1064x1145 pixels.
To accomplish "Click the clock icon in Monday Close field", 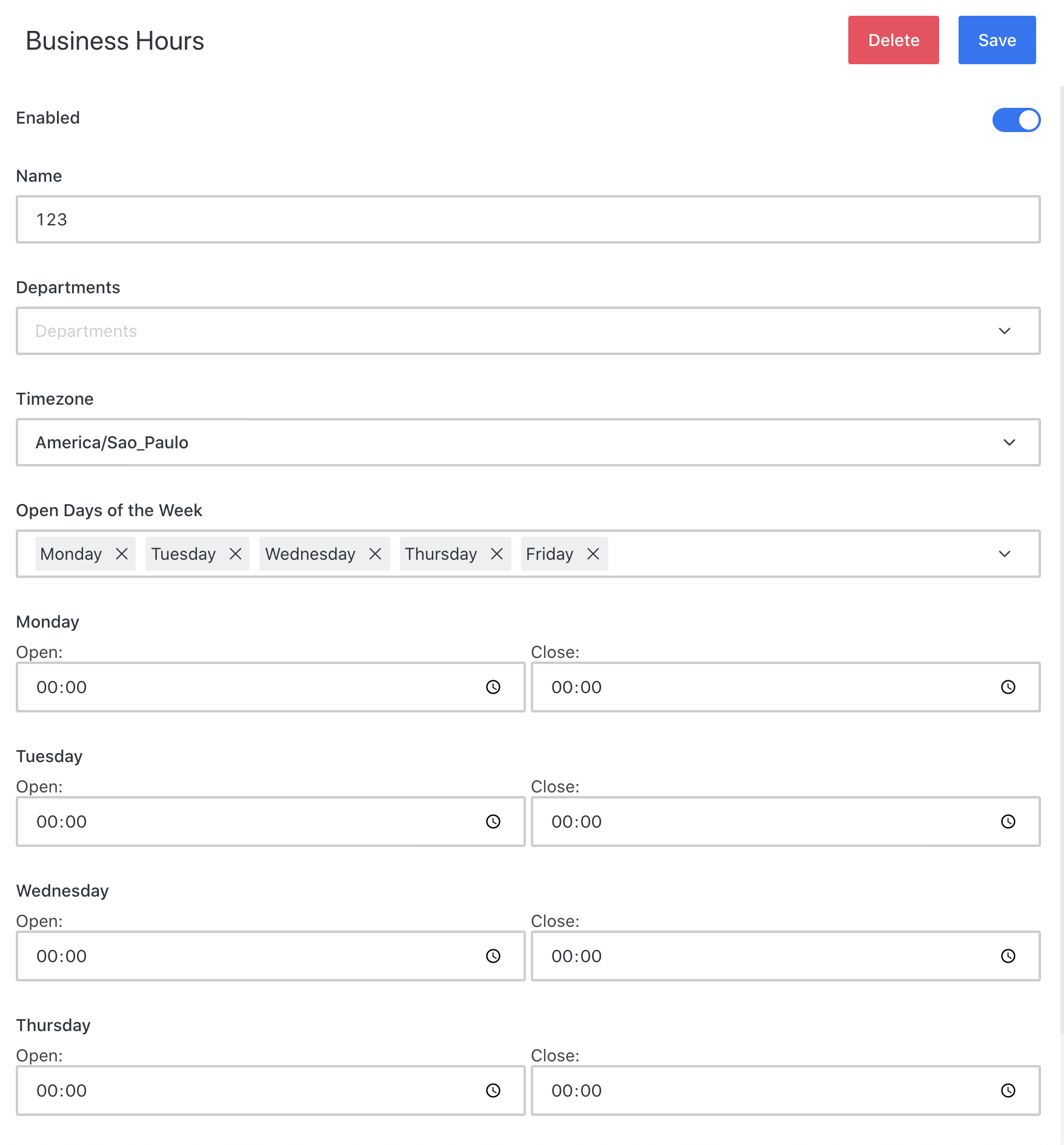I will coord(1008,687).
